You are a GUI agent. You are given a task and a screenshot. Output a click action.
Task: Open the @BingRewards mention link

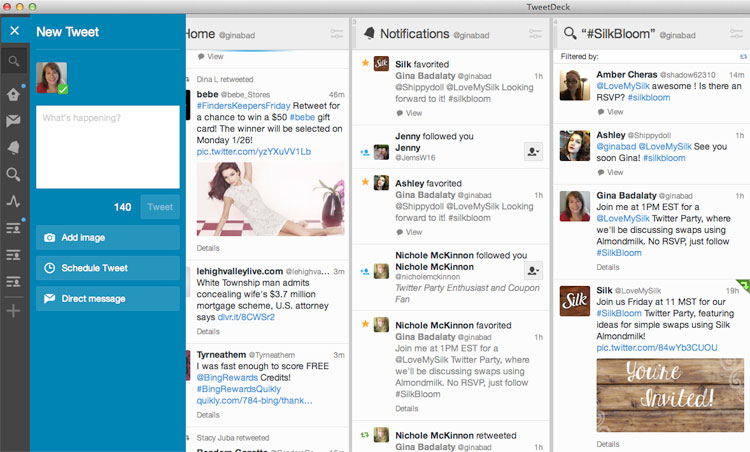(227, 378)
